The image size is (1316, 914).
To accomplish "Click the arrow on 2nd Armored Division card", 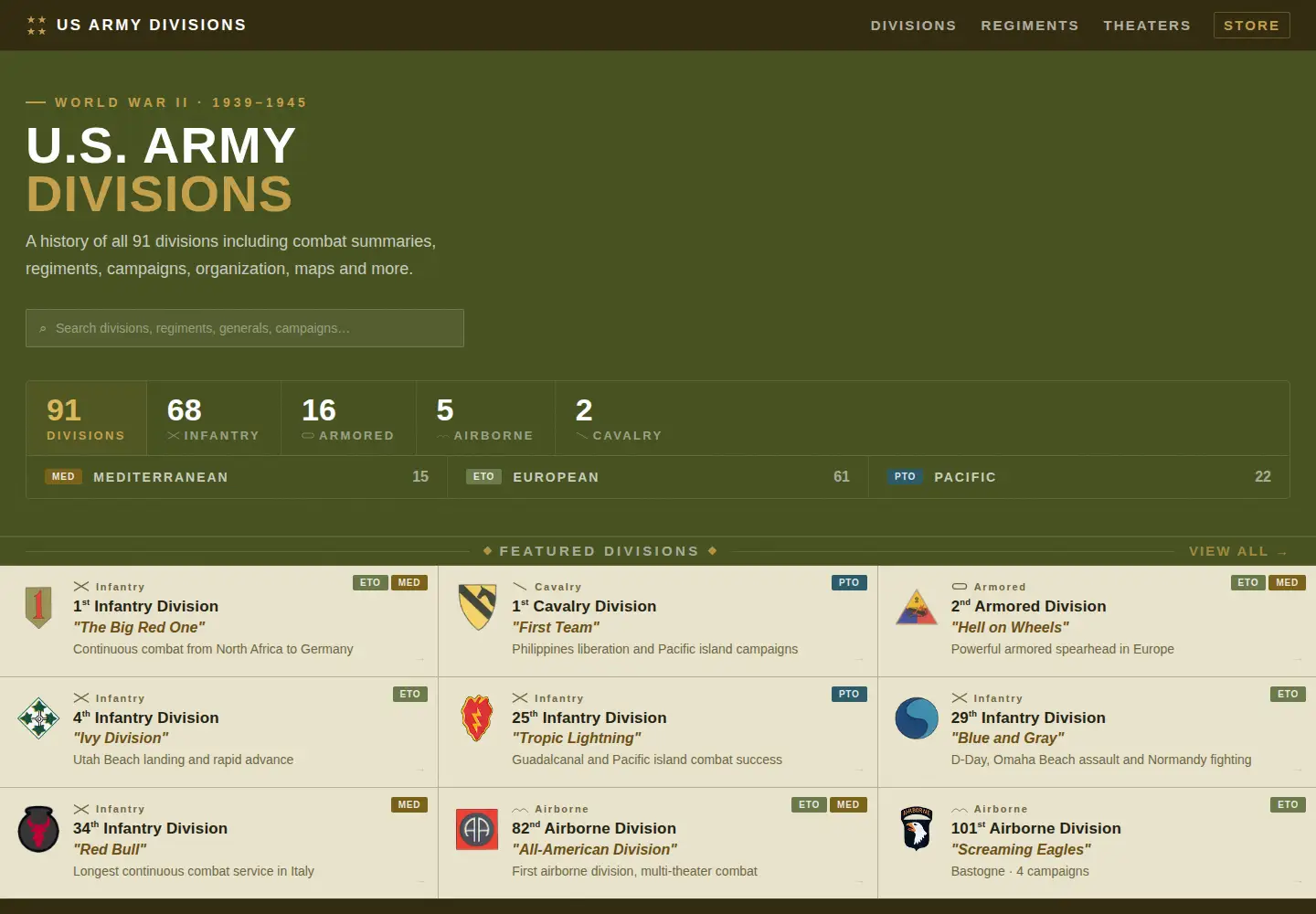I will tap(1299, 659).
